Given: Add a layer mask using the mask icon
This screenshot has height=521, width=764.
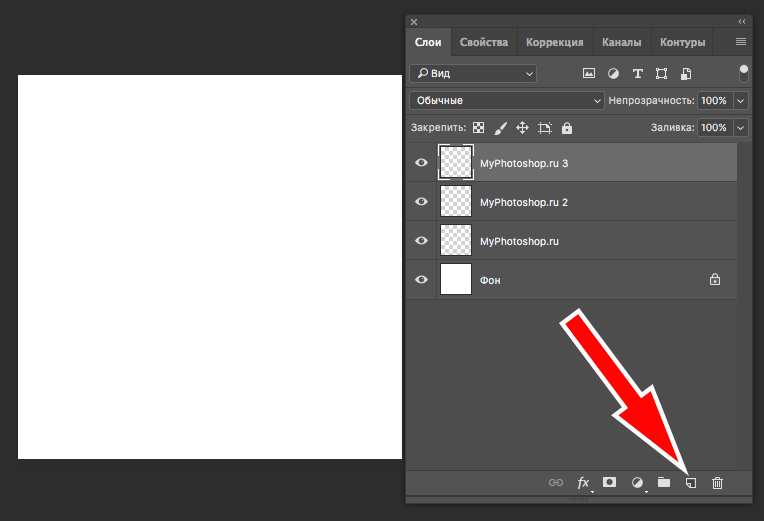Looking at the screenshot, I should click(609, 483).
